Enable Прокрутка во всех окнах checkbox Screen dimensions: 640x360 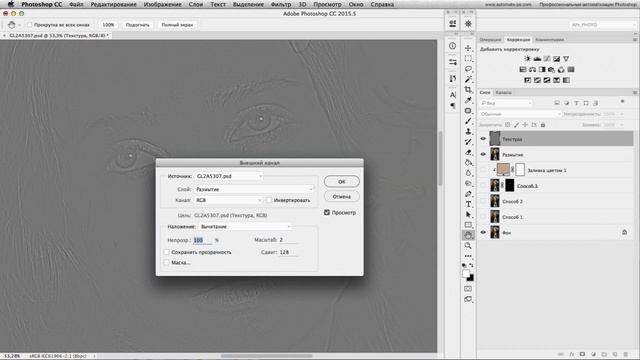tap(30, 25)
